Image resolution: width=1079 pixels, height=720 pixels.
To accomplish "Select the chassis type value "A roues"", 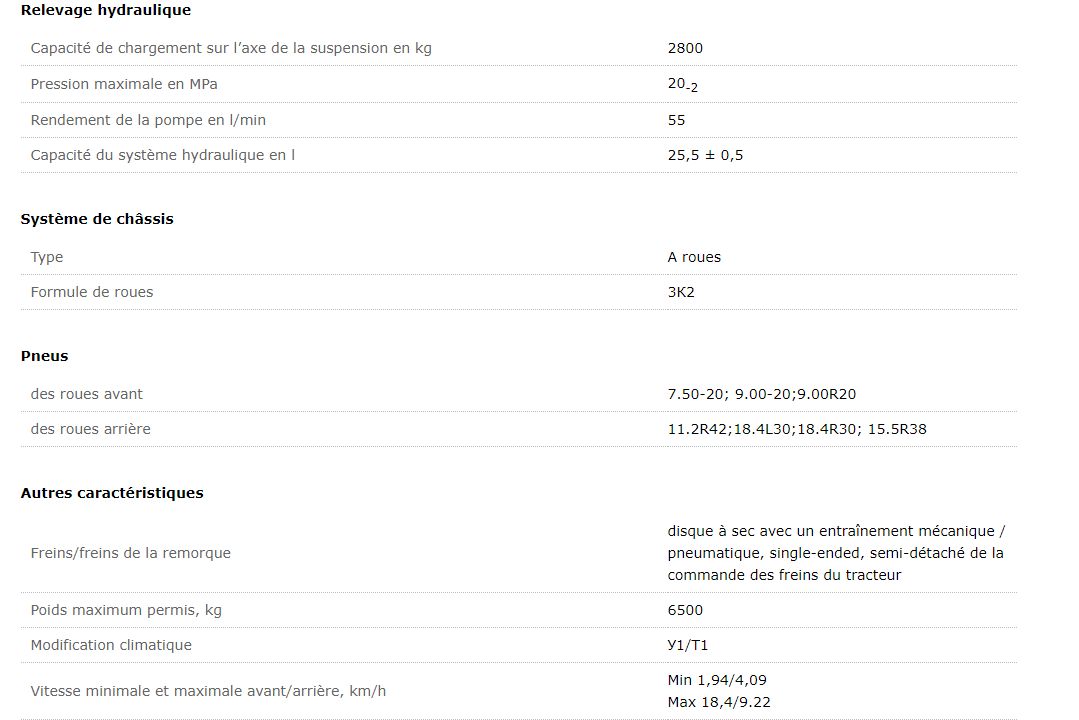I will 694,257.
